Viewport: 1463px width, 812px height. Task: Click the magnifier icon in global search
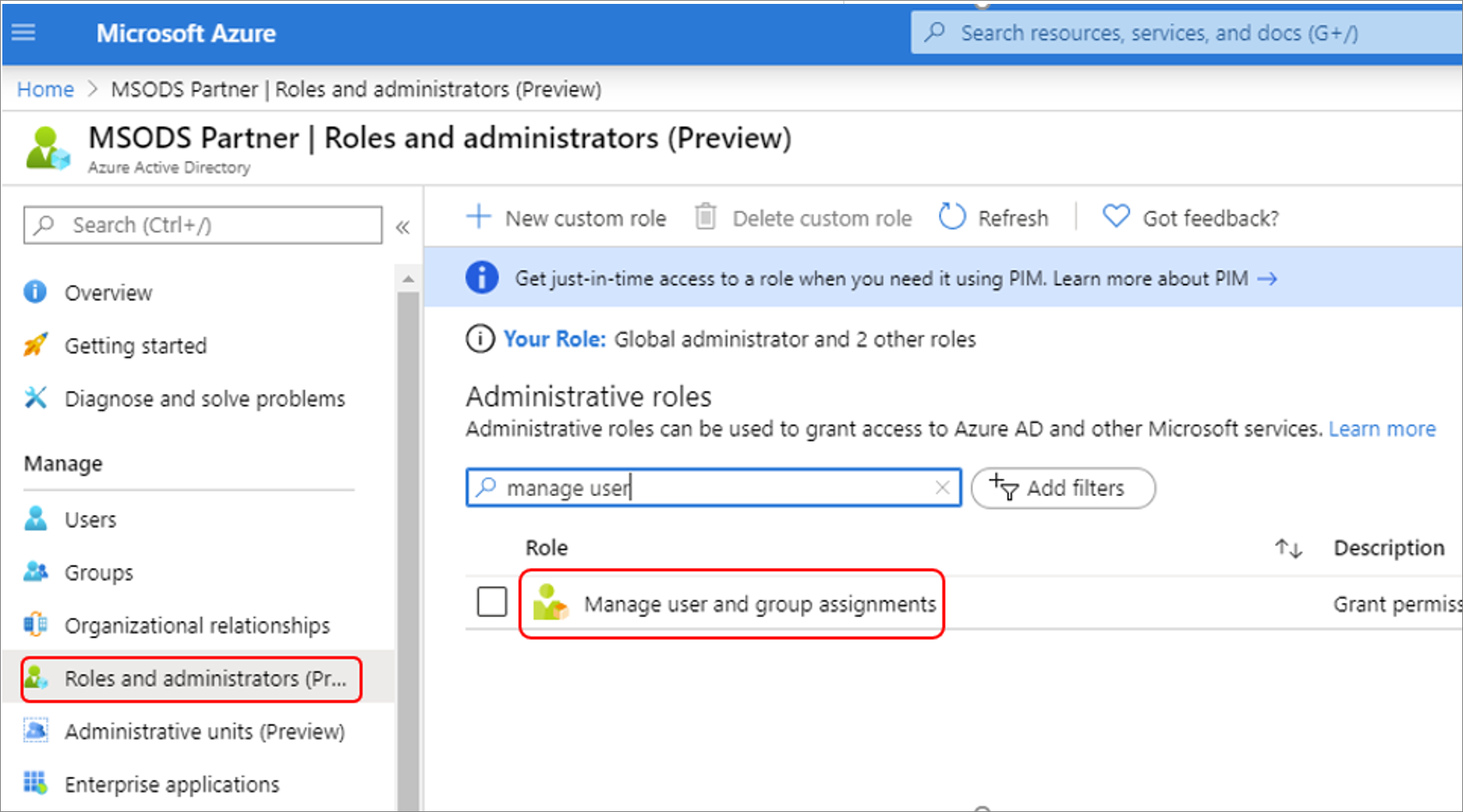(934, 32)
